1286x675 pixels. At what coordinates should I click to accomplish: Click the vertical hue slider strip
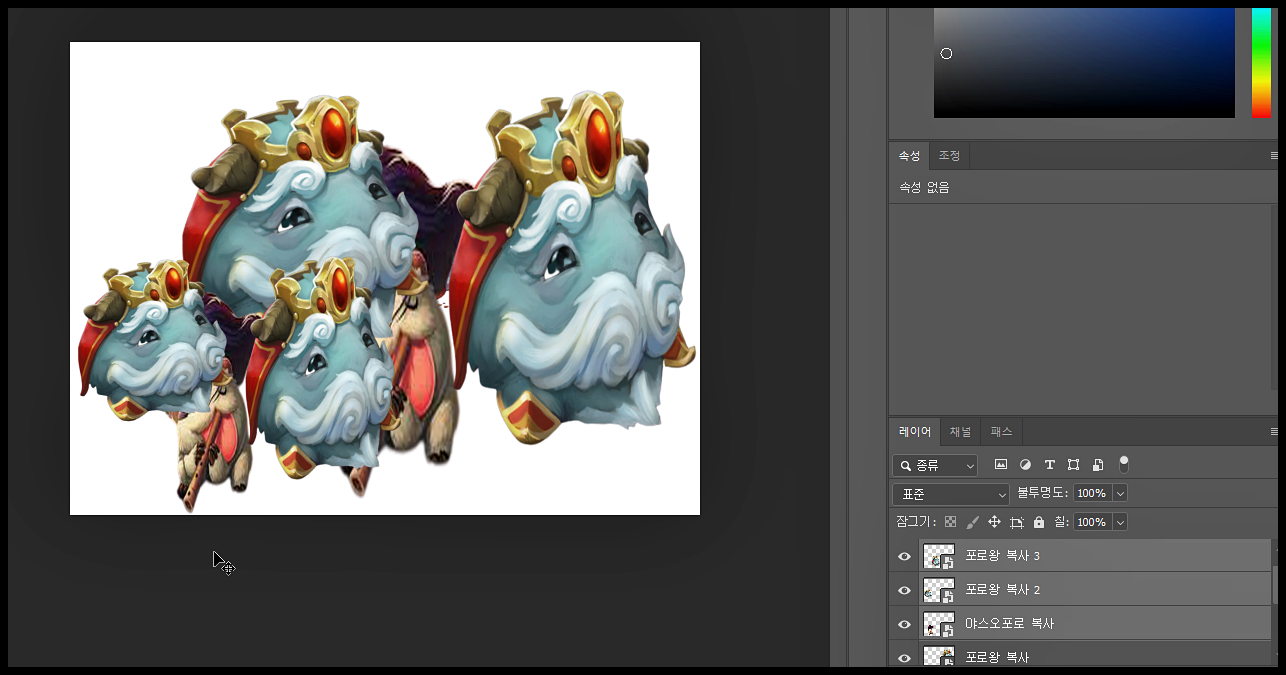click(1261, 62)
